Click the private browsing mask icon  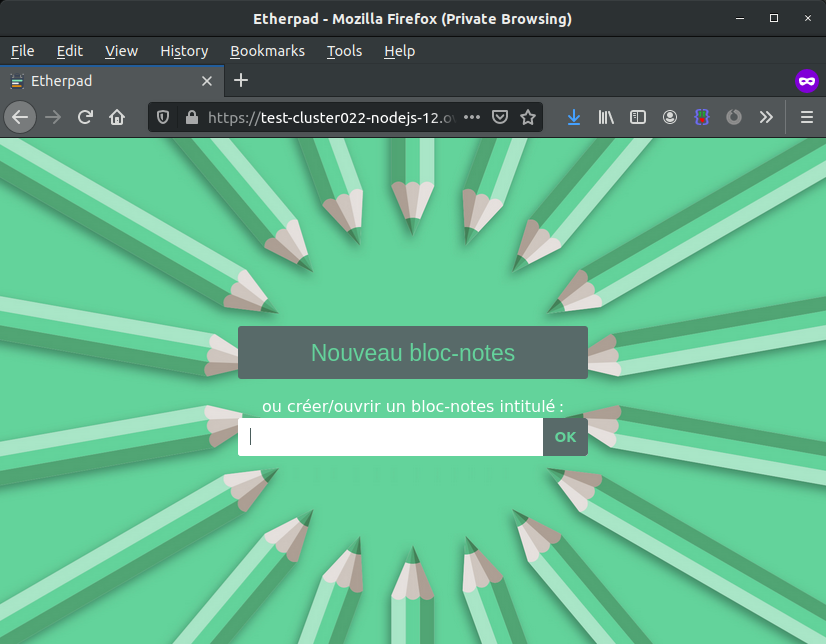(807, 80)
